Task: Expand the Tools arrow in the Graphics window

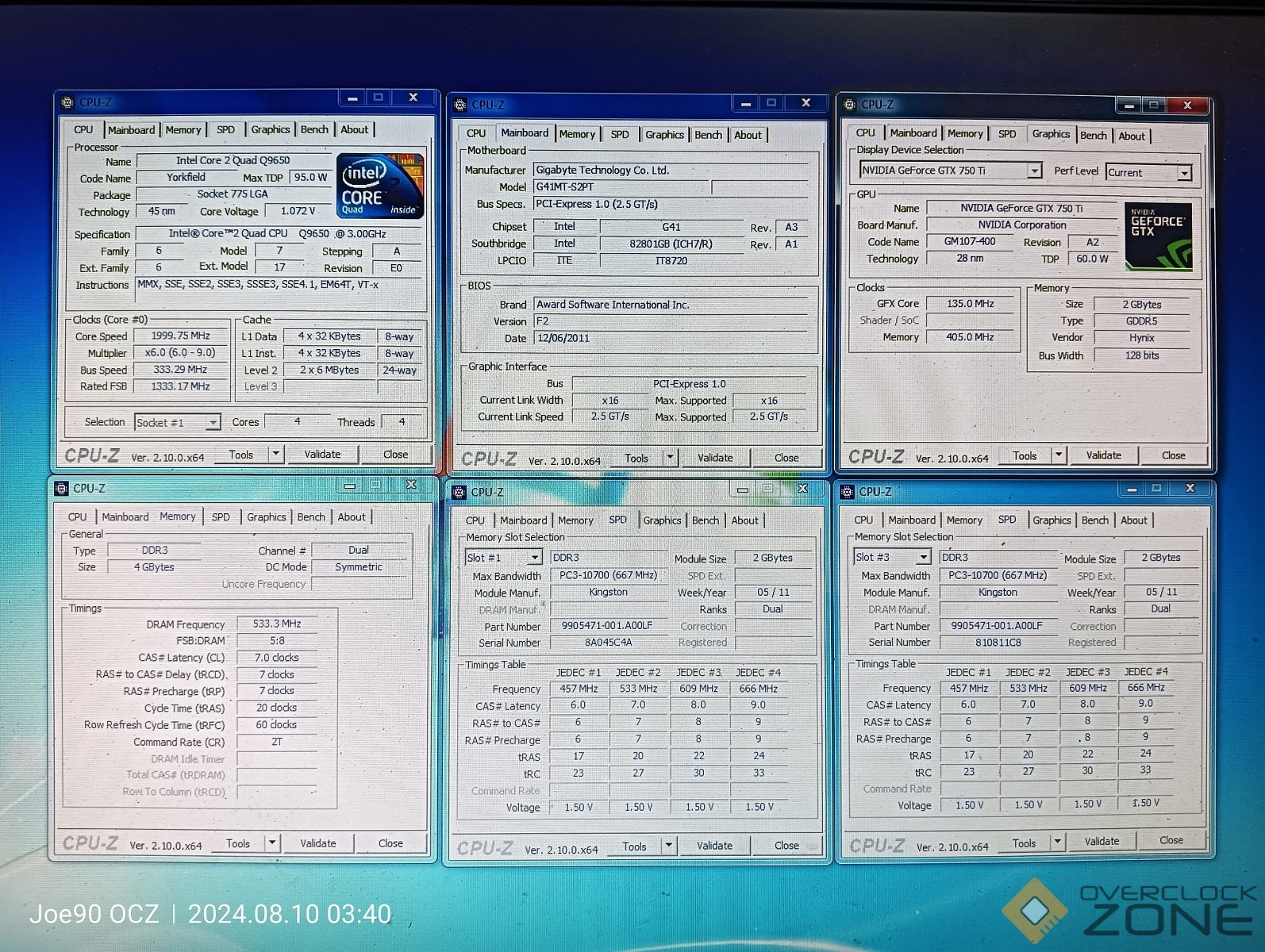Action: coord(1059,455)
